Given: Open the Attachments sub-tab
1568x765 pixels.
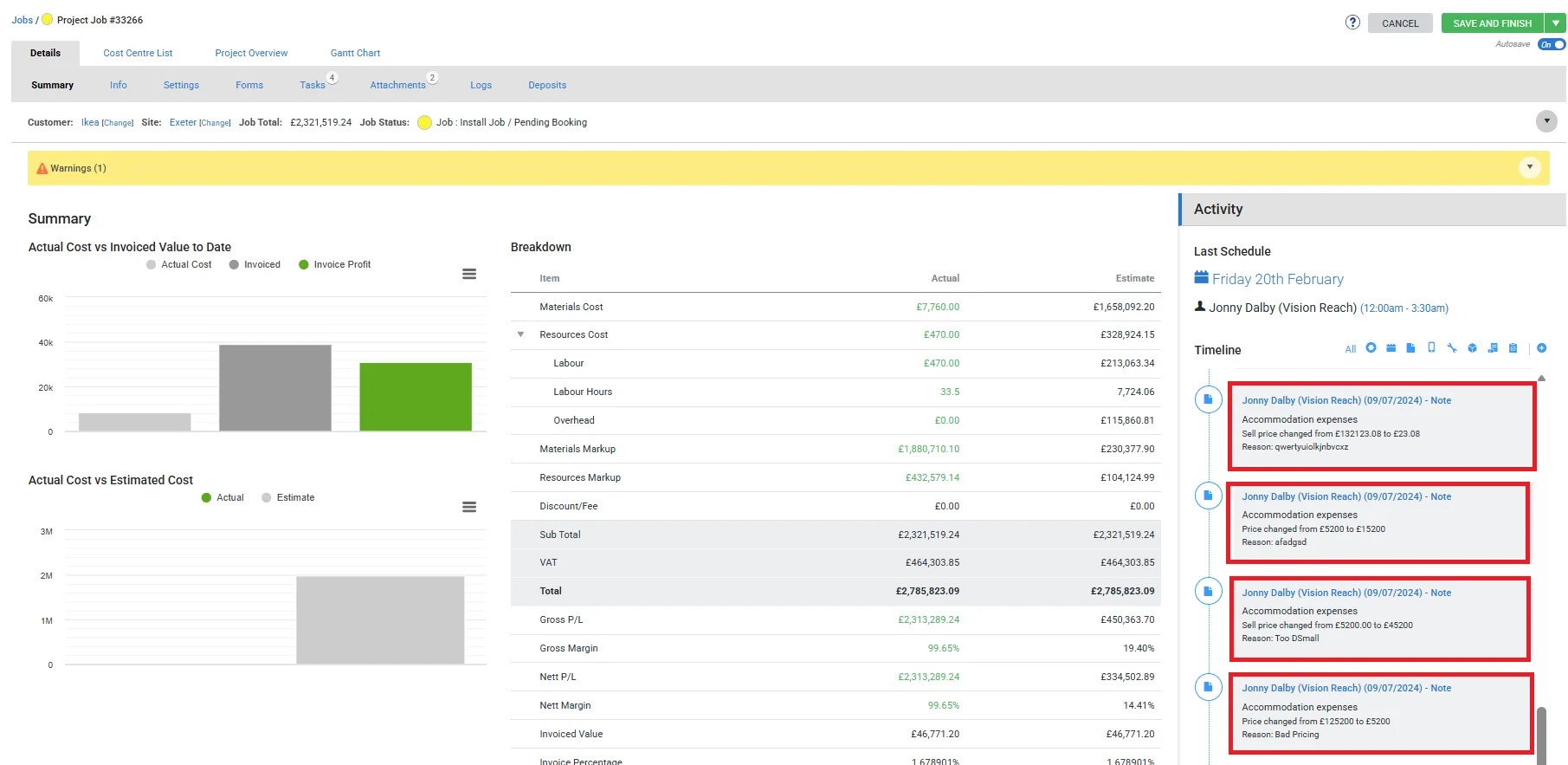Looking at the screenshot, I should (x=397, y=85).
